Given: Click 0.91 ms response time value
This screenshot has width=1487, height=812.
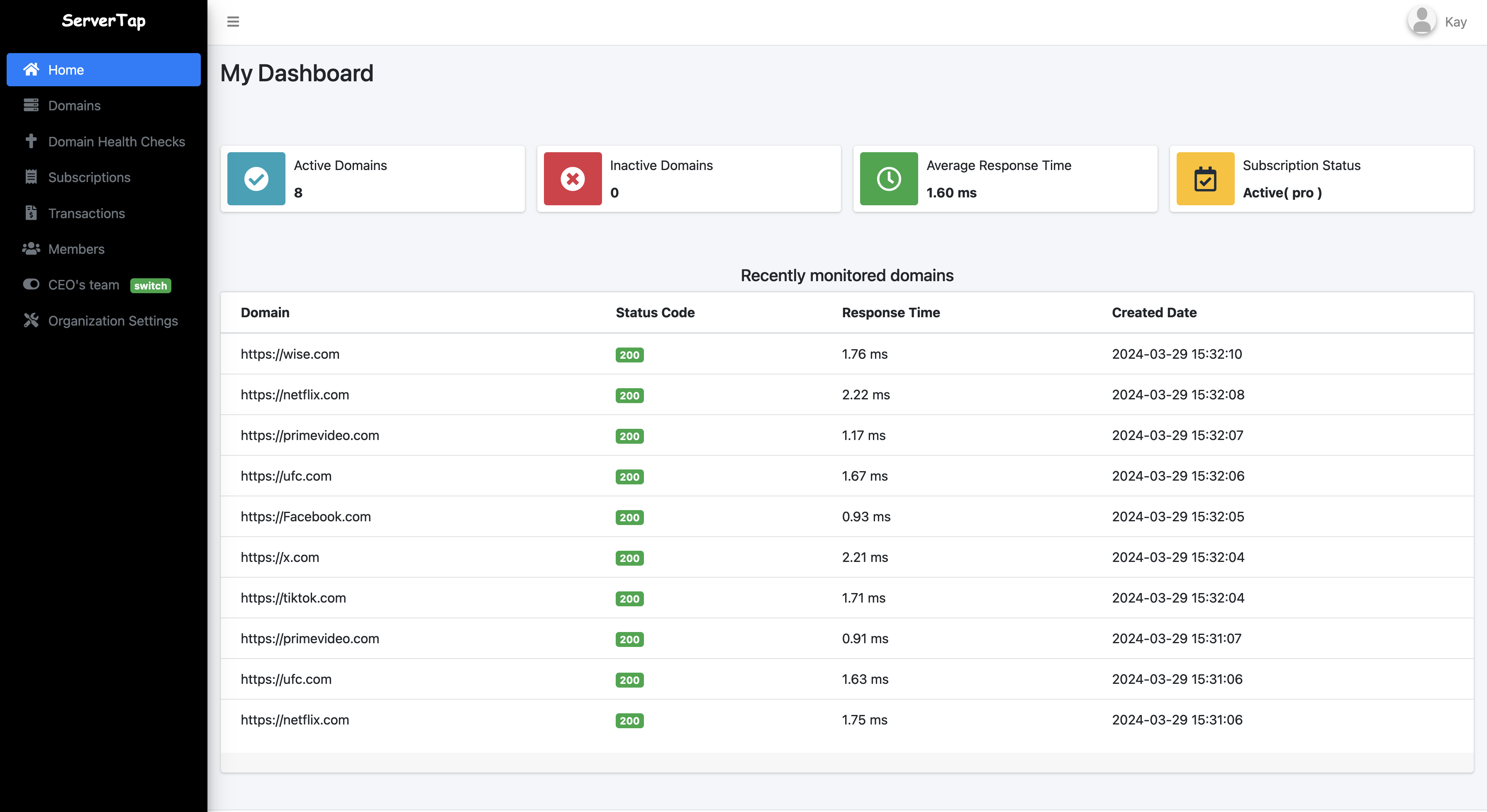Looking at the screenshot, I should [x=865, y=638].
